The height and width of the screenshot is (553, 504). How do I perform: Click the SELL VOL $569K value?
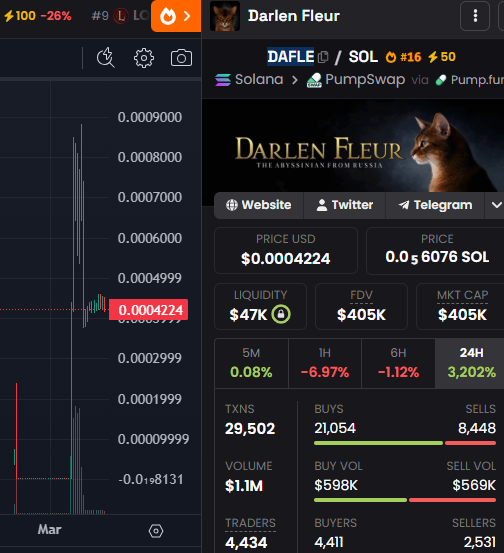pyautogui.click(x=474, y=486)
